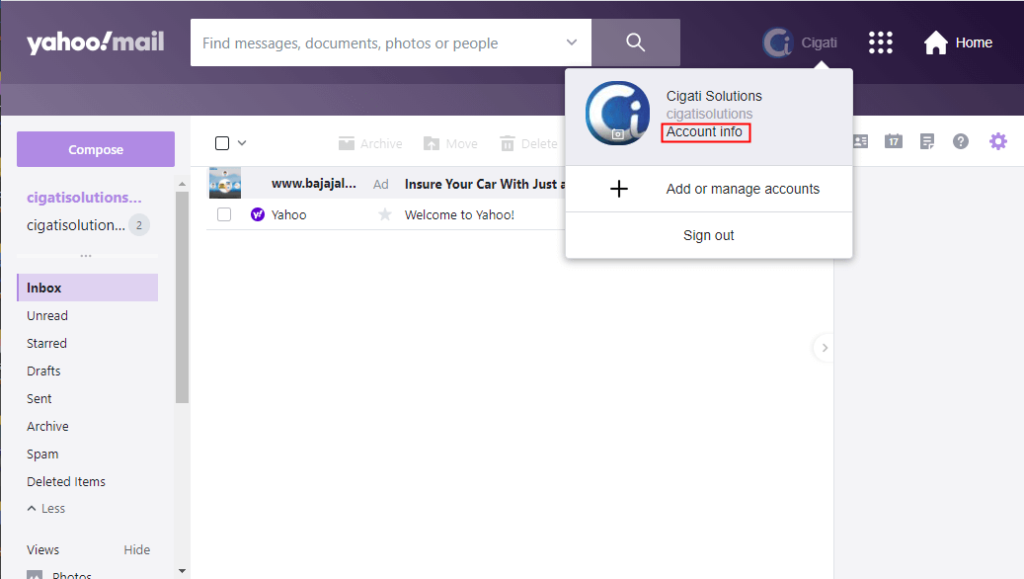Screen dimensions: 1024x579
Task: Open the Yahoo apps grid icon
Action: 880,43
